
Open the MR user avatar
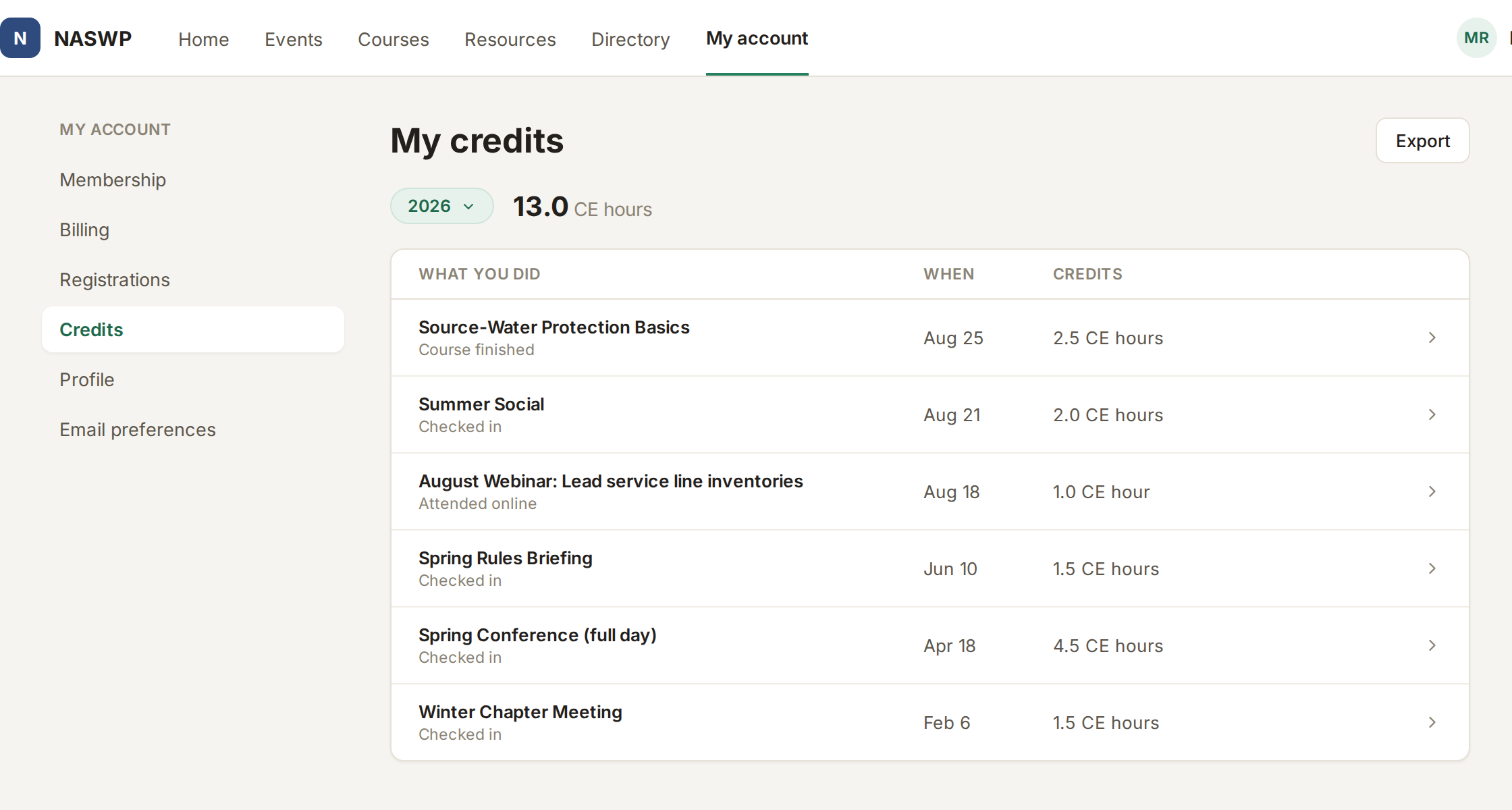[1476, 38]
